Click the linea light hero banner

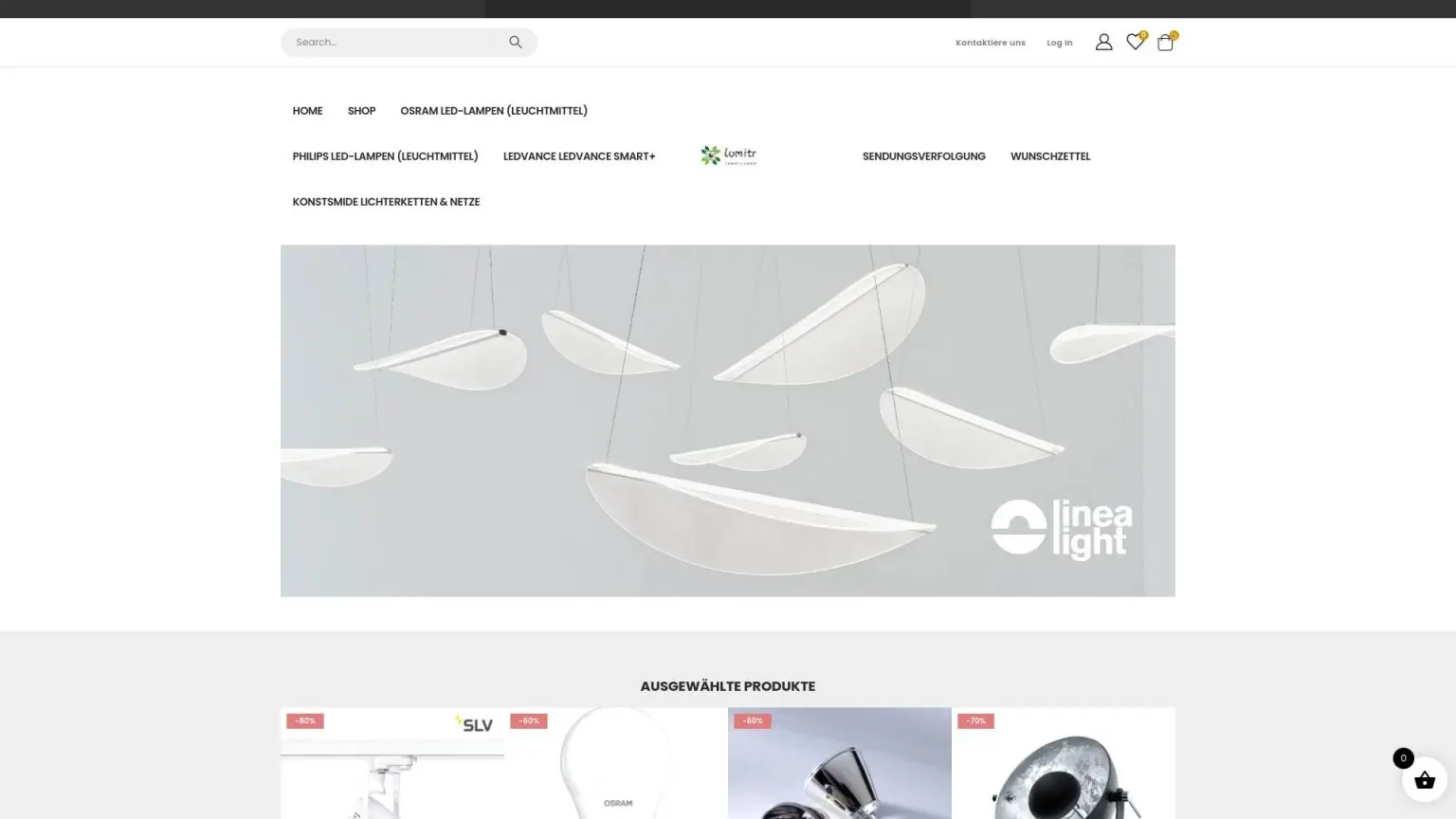727,420
